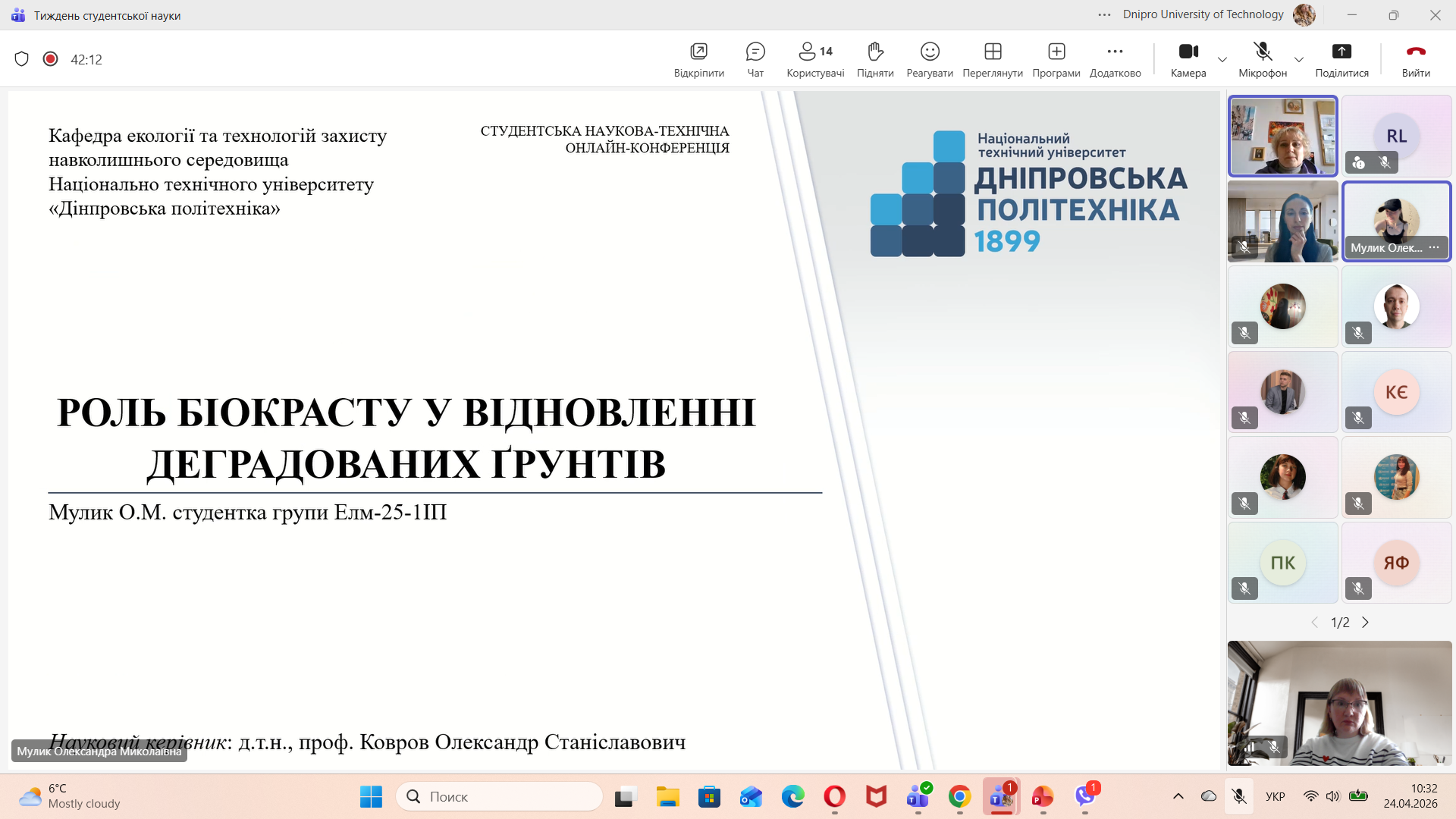Select the RL participant tile

click(x=1396, y=136)
